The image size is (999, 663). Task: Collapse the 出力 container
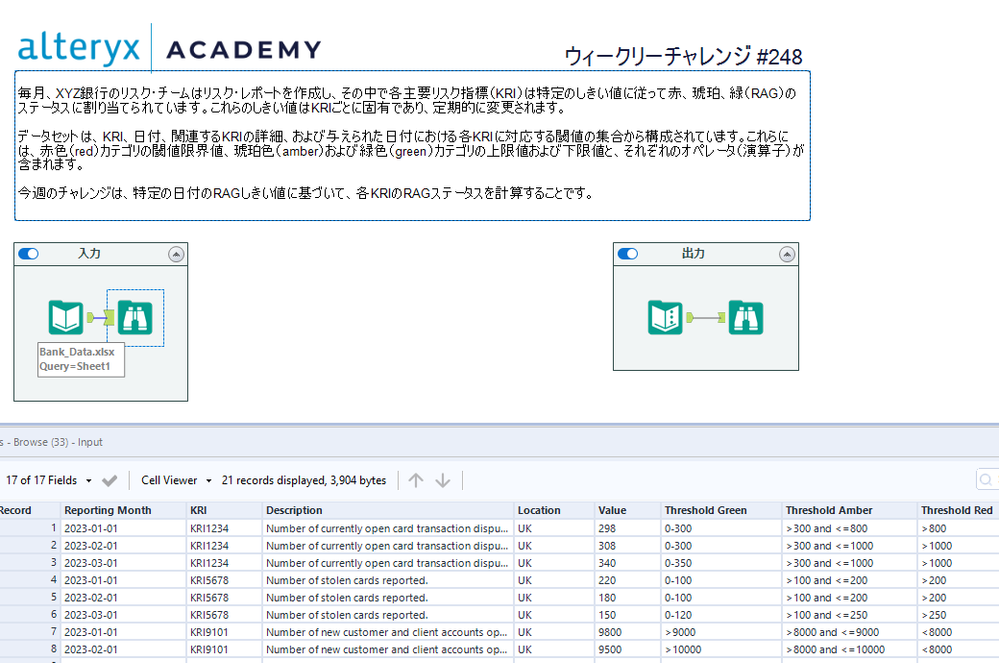coord(787,254)
